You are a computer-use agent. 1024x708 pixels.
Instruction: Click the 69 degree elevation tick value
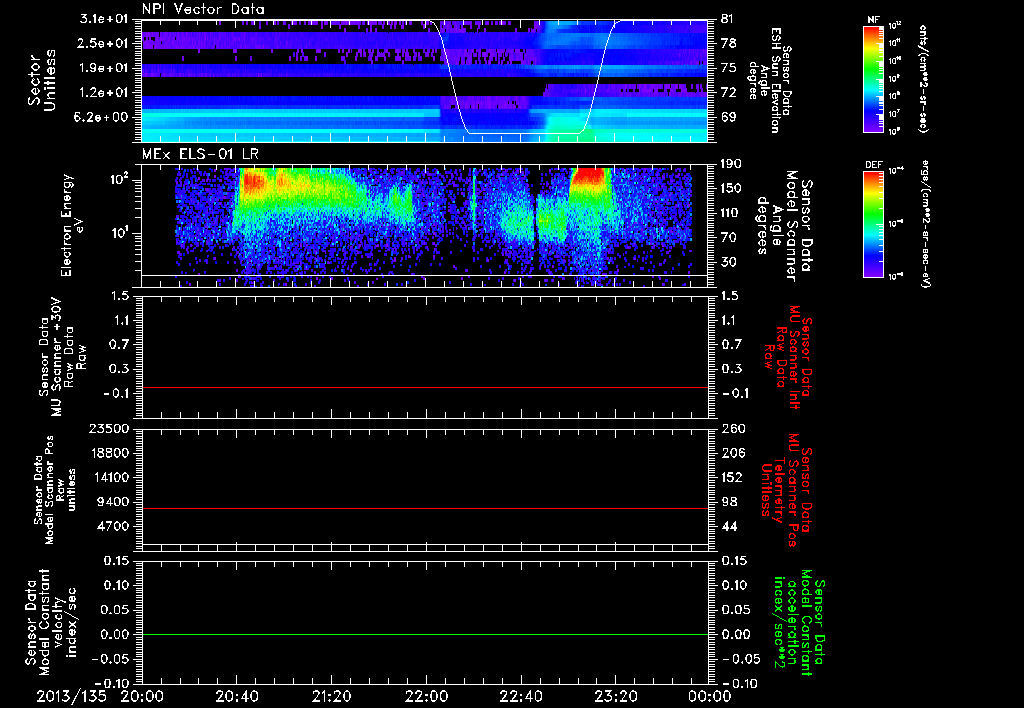pyautogui.click(x=729, y=117)
